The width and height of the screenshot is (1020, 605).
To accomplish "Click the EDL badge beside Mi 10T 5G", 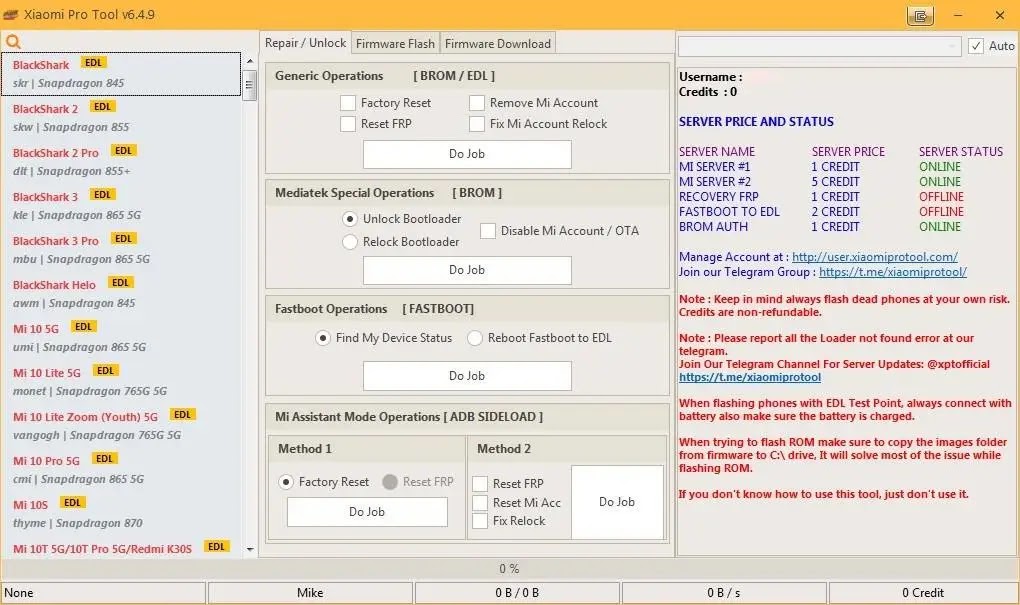I will point(217,546).
